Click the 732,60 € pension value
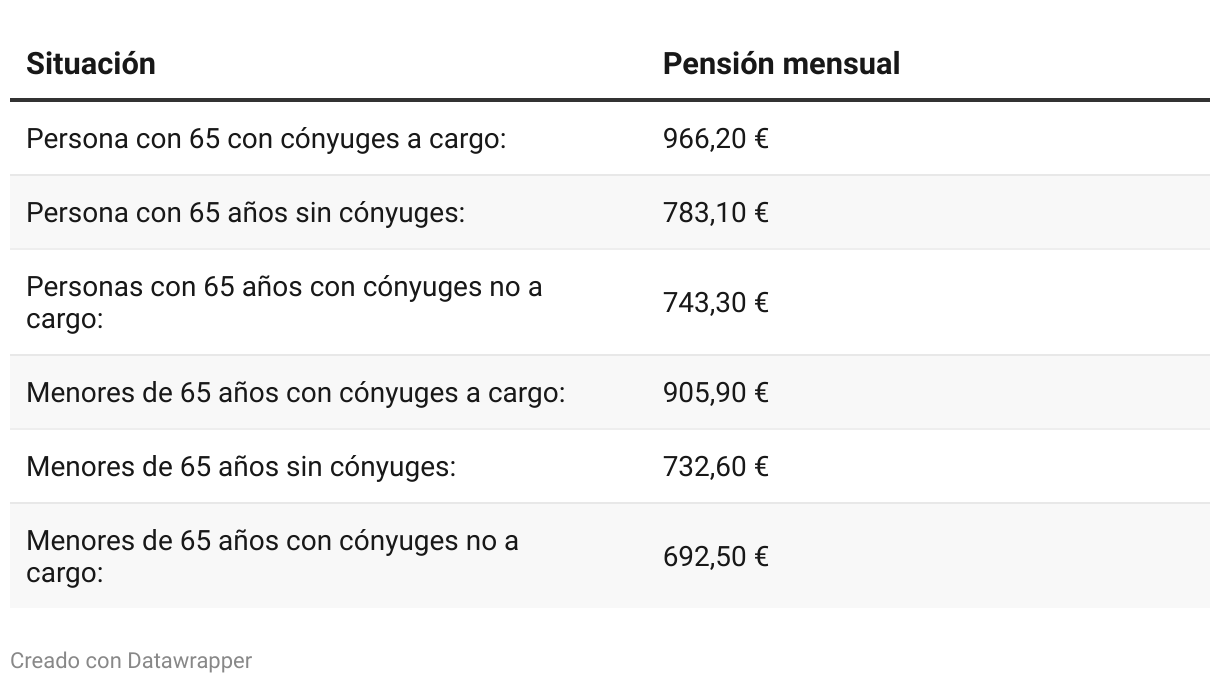 click(x=715, y=467)
